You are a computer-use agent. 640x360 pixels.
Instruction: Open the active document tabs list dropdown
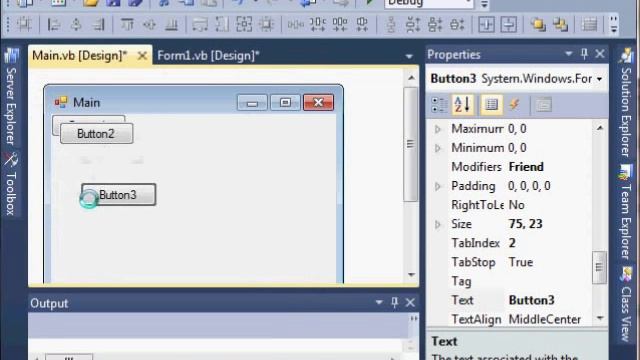tap(409, 56)
